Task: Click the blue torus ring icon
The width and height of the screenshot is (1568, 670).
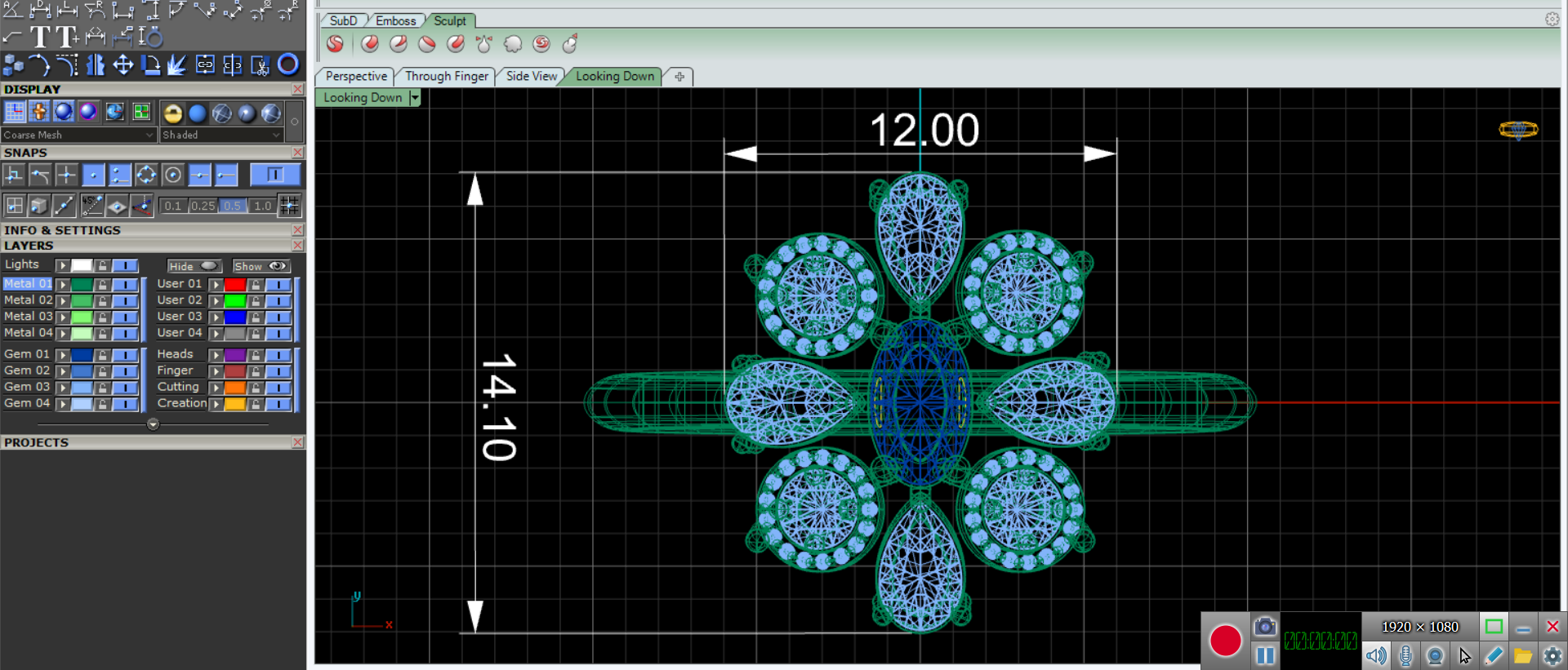Action: point(287,64)
